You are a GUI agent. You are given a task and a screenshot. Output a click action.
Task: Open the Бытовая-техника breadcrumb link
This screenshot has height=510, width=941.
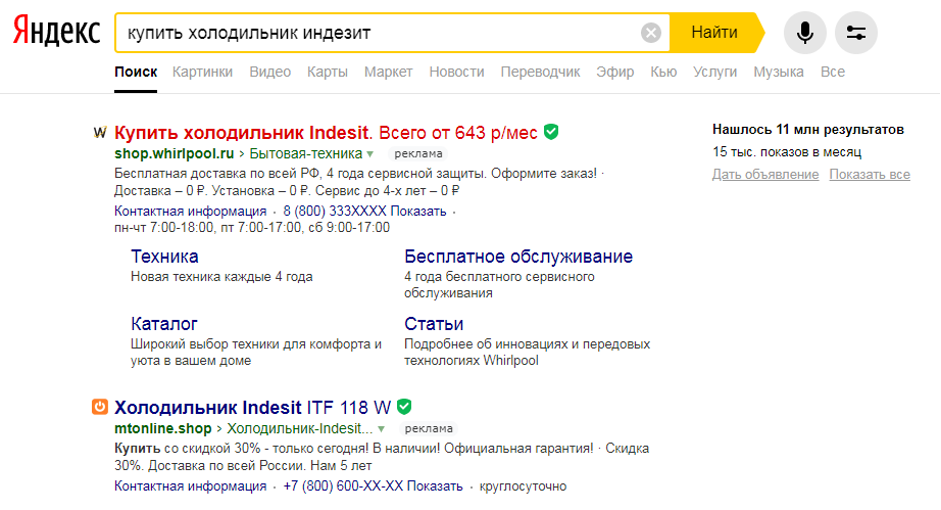click(x=305, y=154)
